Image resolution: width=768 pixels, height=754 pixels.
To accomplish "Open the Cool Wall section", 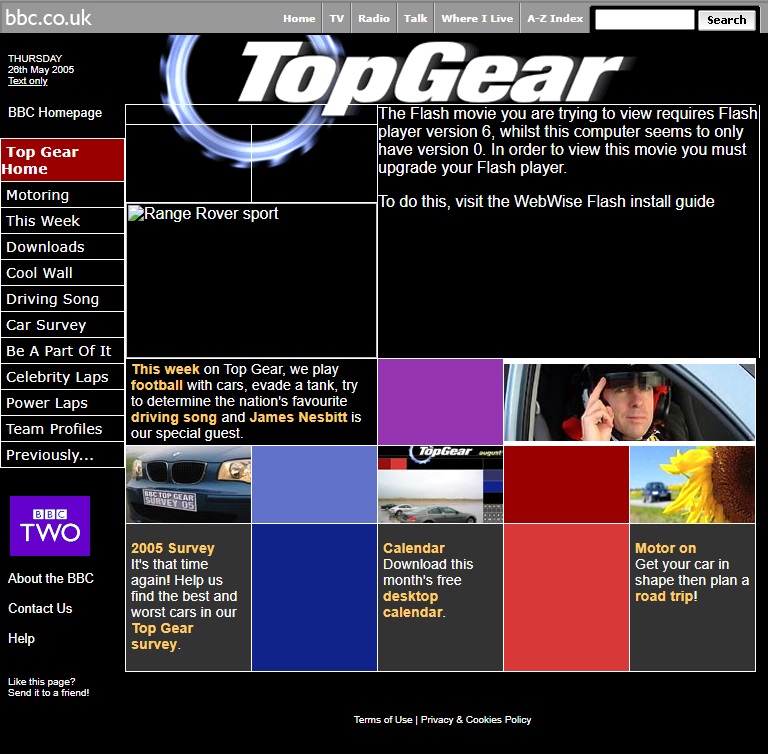I will [x=62, y=273].
